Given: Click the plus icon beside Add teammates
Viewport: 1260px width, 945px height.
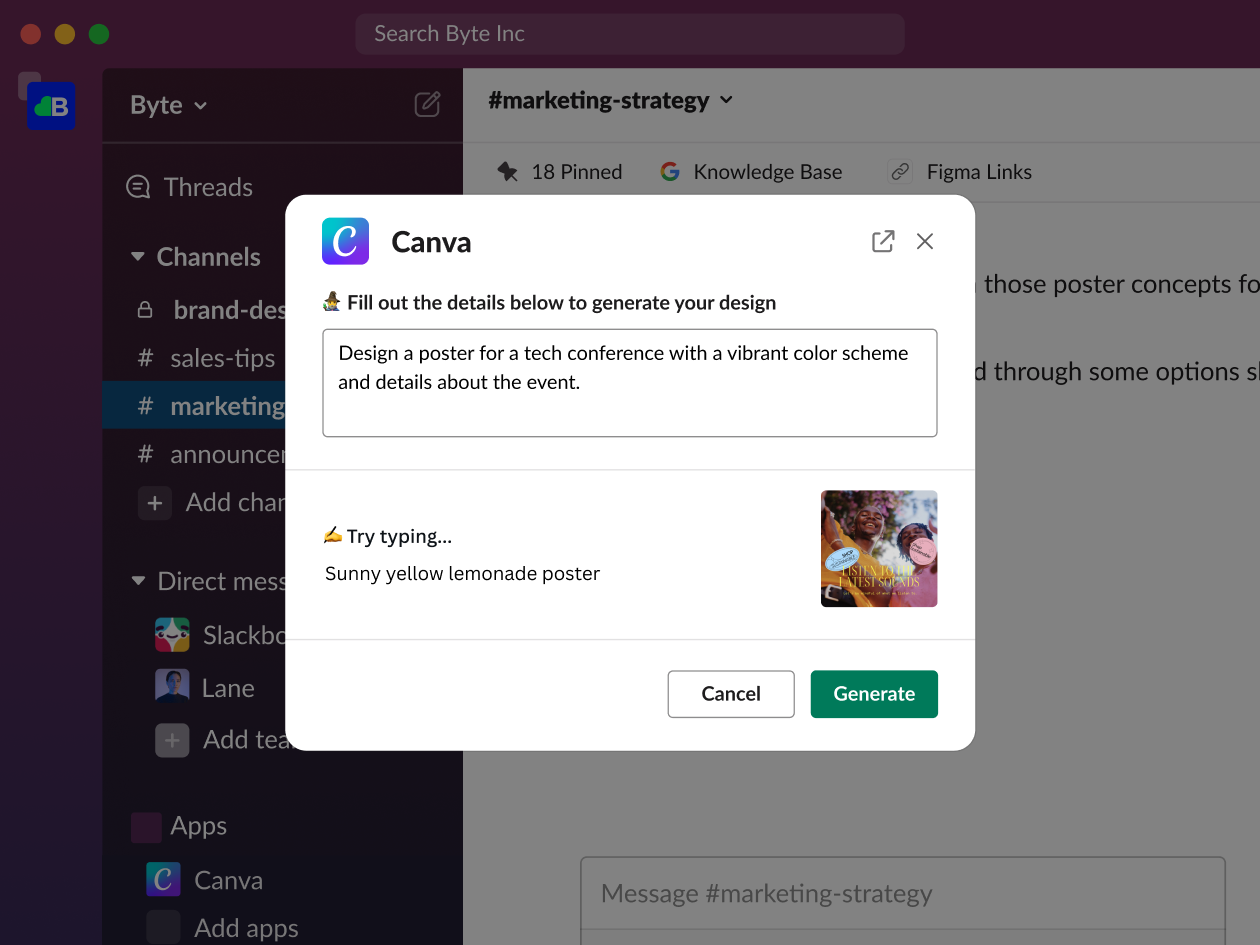Looking at the screenshot, I should click(x=172, y=740).
